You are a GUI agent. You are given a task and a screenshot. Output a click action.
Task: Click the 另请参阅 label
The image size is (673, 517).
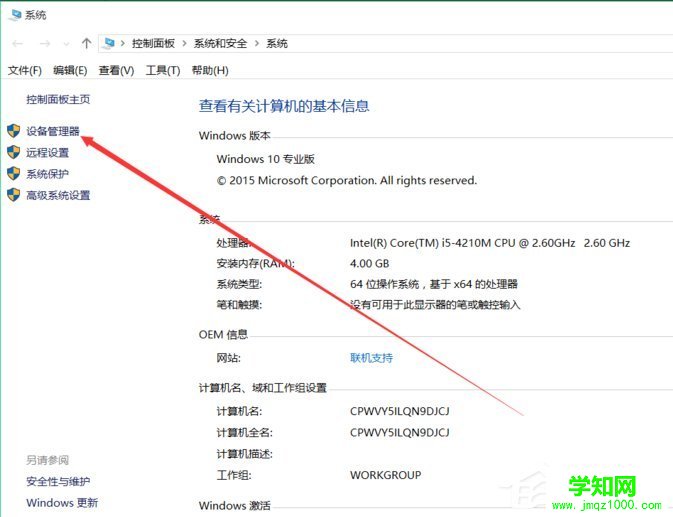click(48, 460)
